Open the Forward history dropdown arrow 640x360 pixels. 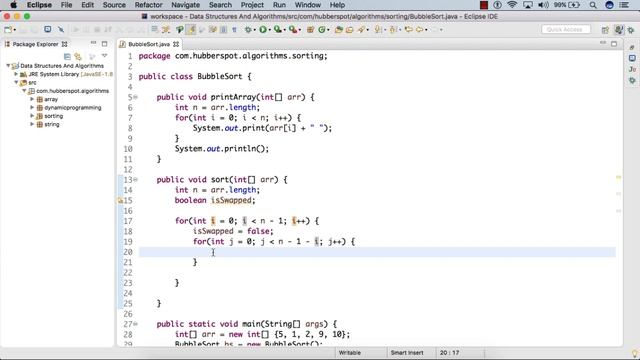pos(442,30)
